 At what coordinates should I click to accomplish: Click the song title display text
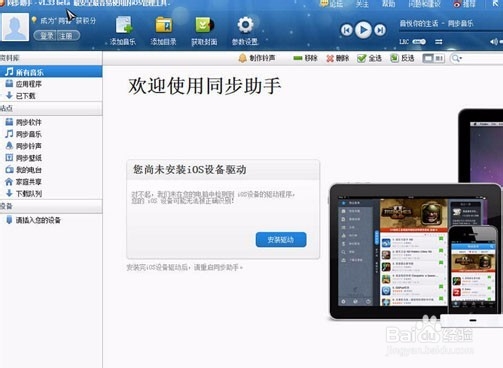tap(436, 23)
